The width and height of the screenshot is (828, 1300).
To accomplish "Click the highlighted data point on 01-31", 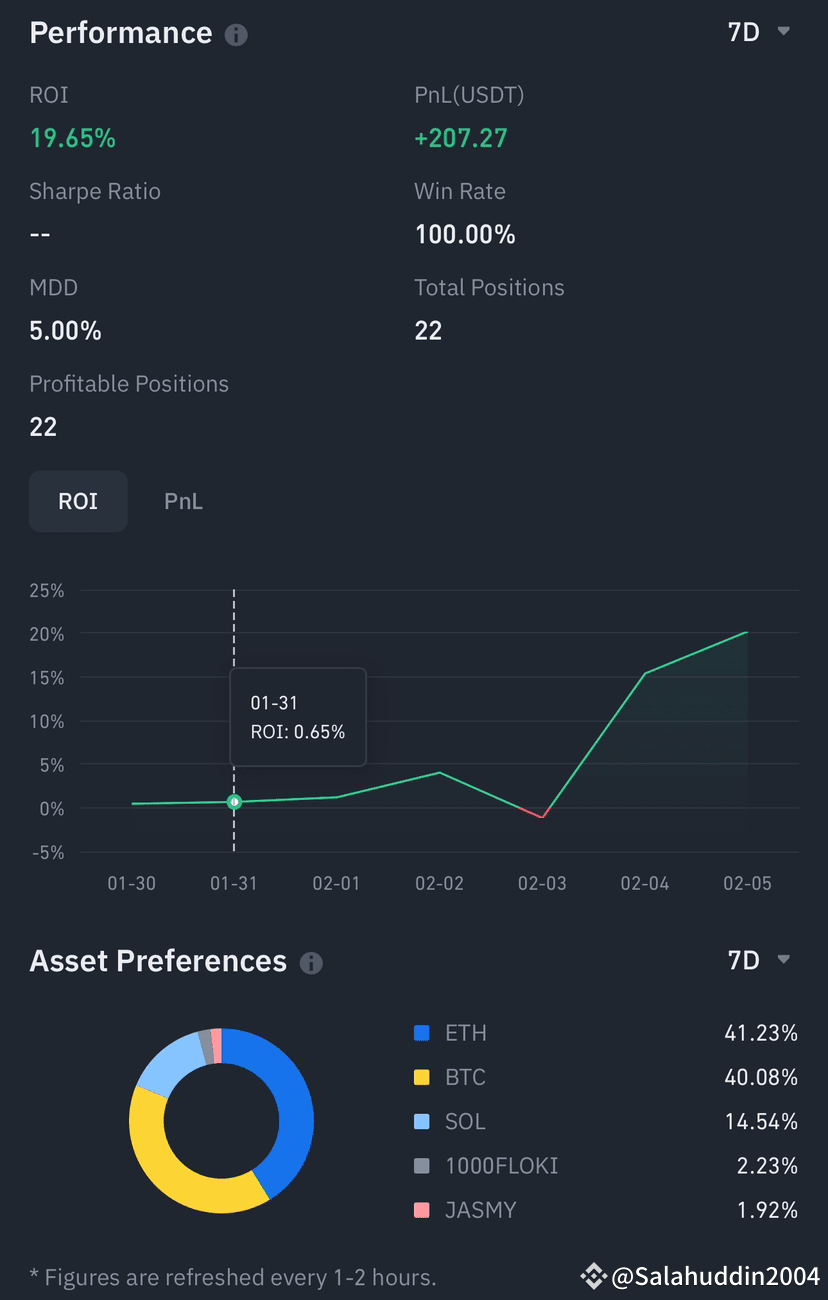I will 234,802.
